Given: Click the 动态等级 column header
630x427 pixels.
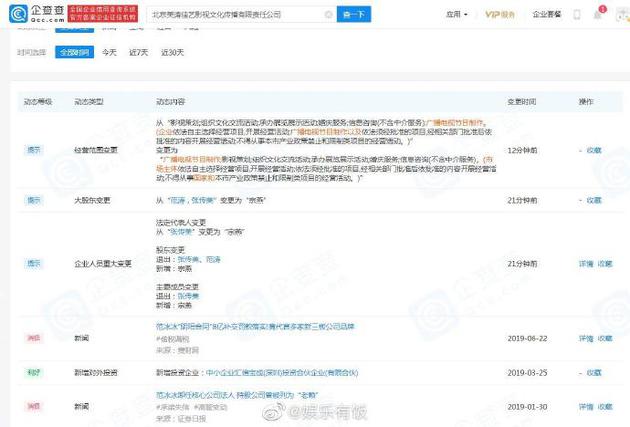Looking at the screenshot, I should point(38,102).
